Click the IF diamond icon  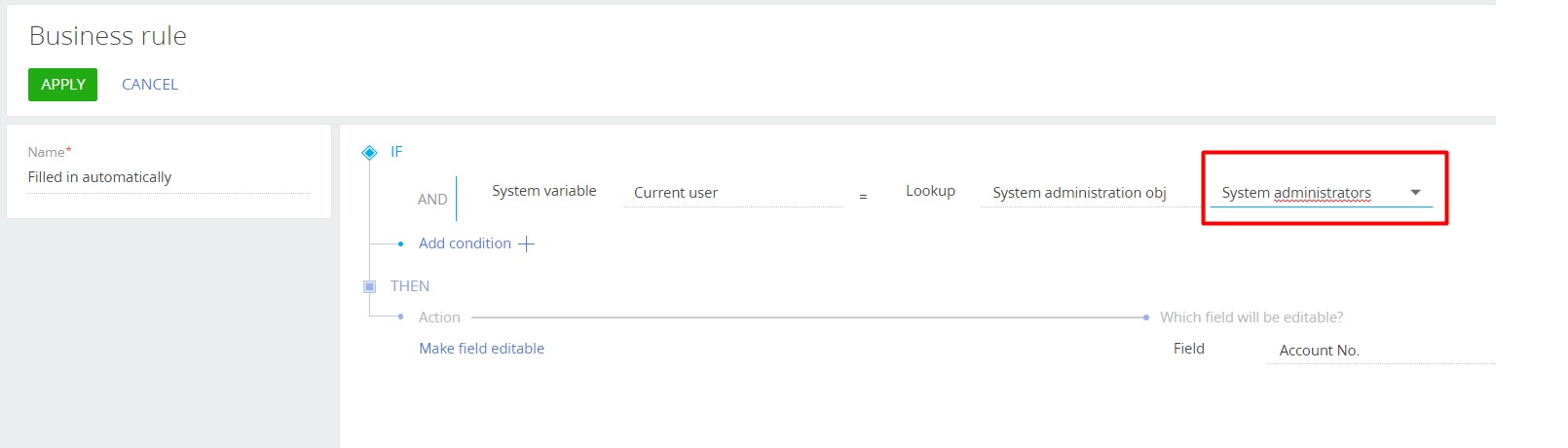[x=369, y=152]
